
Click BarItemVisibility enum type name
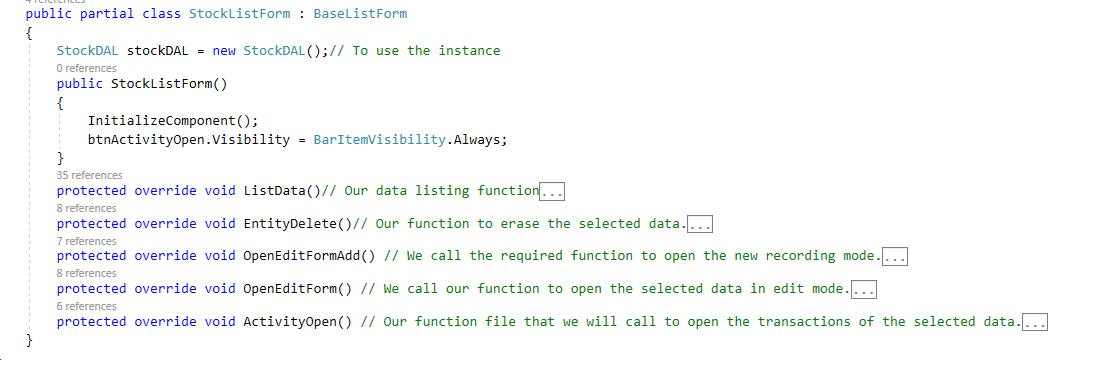380,139
